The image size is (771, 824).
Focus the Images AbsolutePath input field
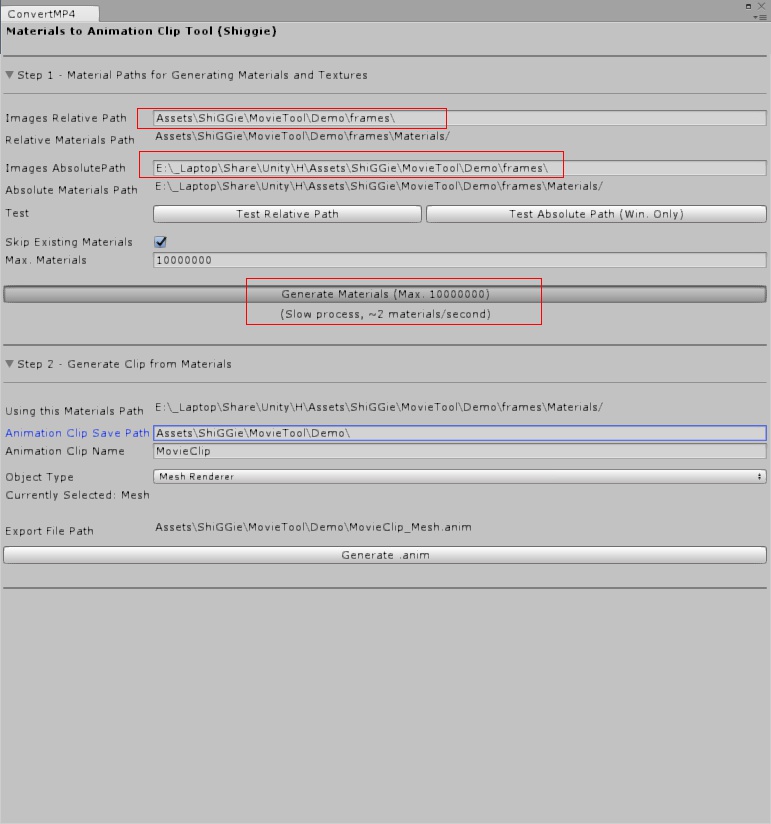pyautogui.click(x=459, y=168)
